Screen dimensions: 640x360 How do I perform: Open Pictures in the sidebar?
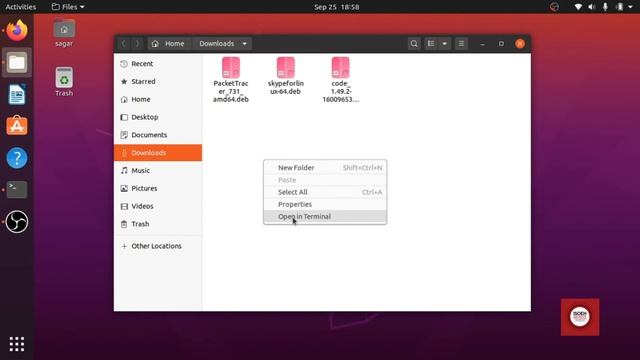(x=158, y=188)
